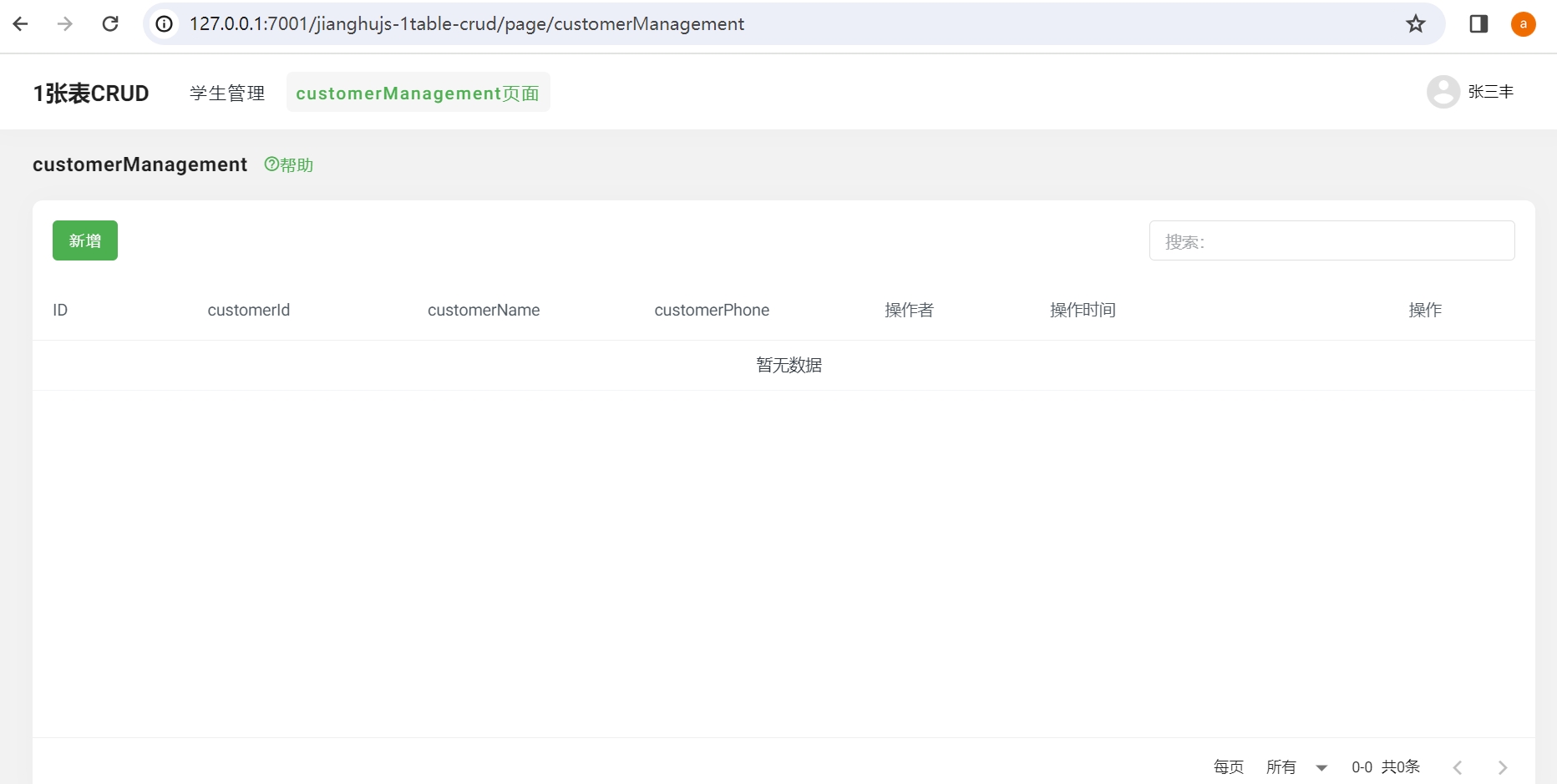Image resolution: width=1557 pixels, height=784 pixels.
Task: Click the 新增 add button
Action: 84,240
